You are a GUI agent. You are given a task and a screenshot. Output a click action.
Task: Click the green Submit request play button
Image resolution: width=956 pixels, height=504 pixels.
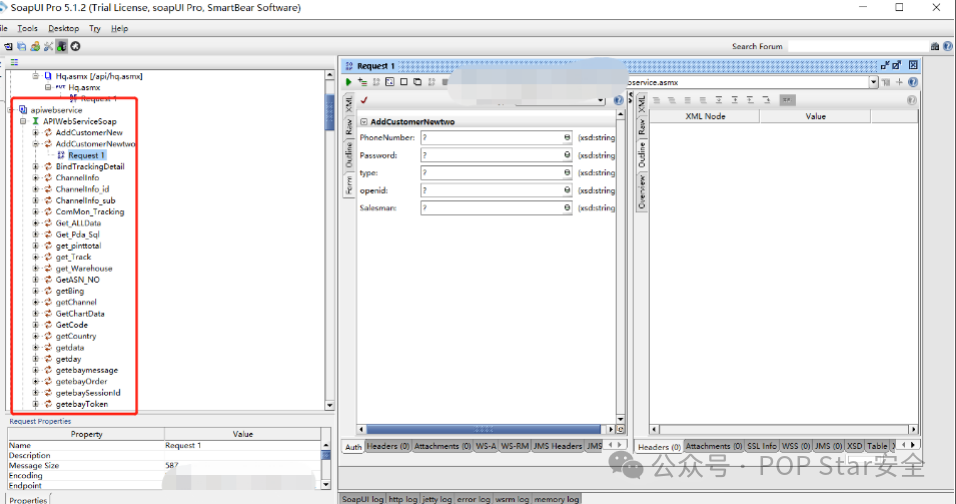pyautogui.click(x=349, y=82)
